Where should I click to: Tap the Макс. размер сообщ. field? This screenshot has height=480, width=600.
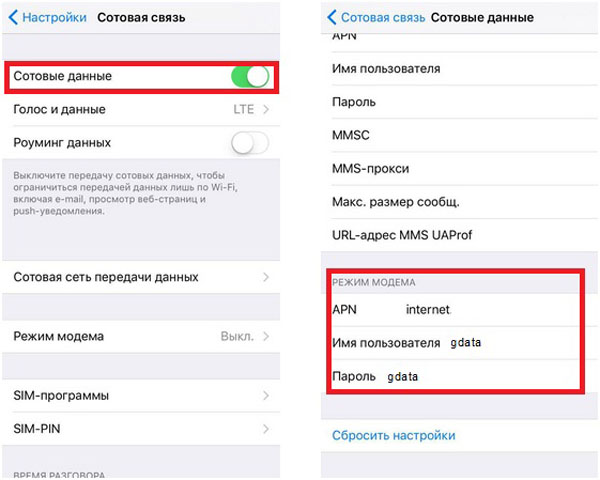pos(459,202)
